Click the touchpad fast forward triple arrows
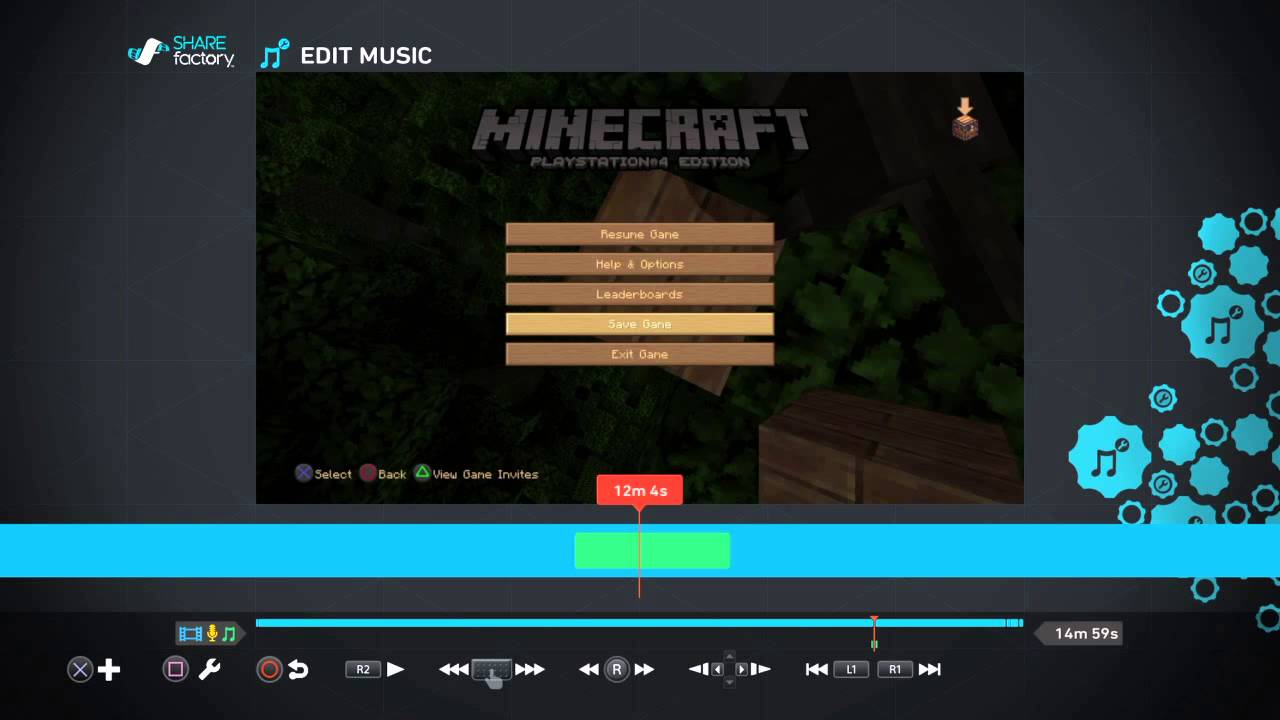 pyautogui.click(x=529, y=670)
